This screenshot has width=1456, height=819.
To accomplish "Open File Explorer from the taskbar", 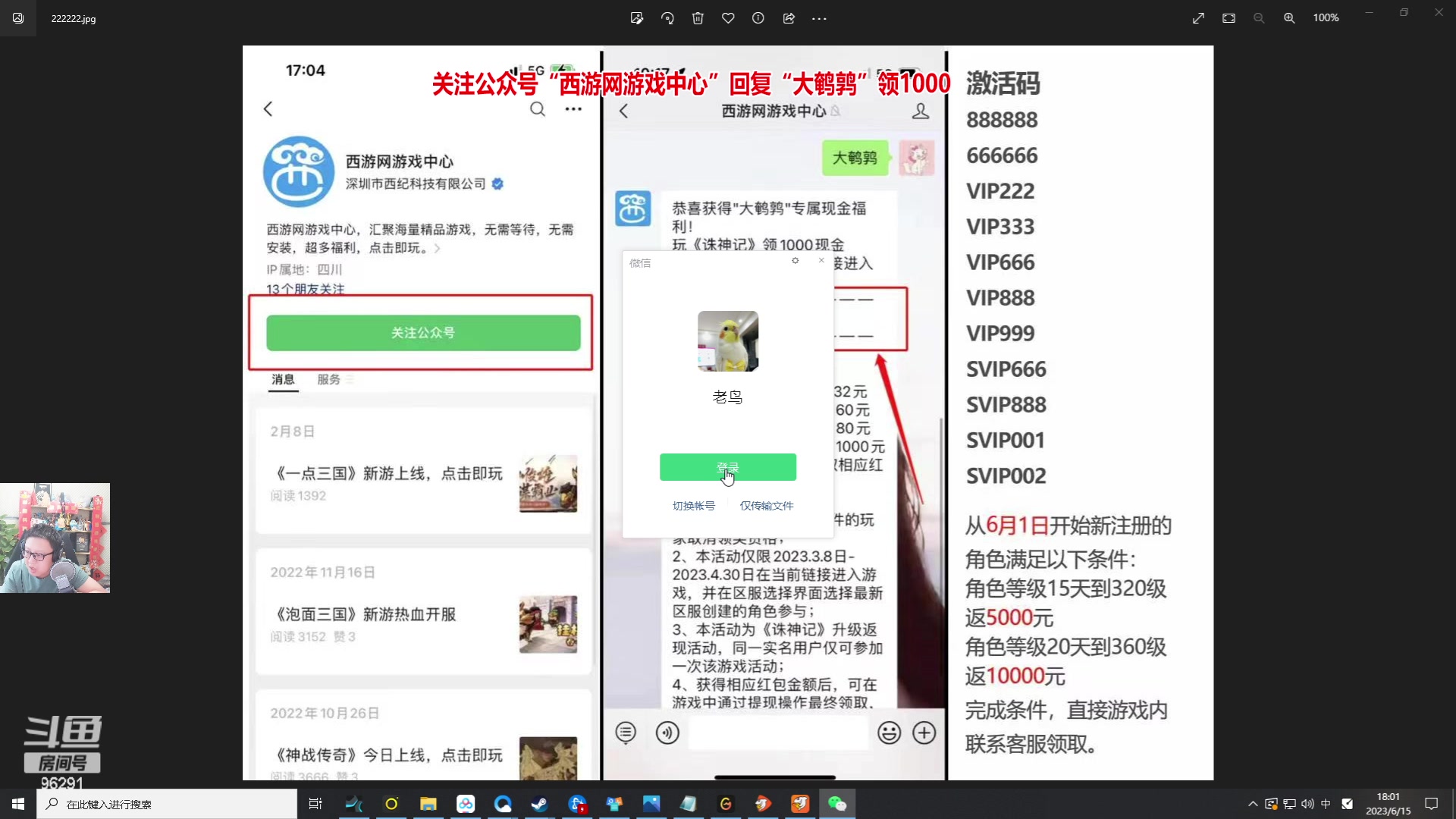I will pyautogui.click(x=428, y=804).
